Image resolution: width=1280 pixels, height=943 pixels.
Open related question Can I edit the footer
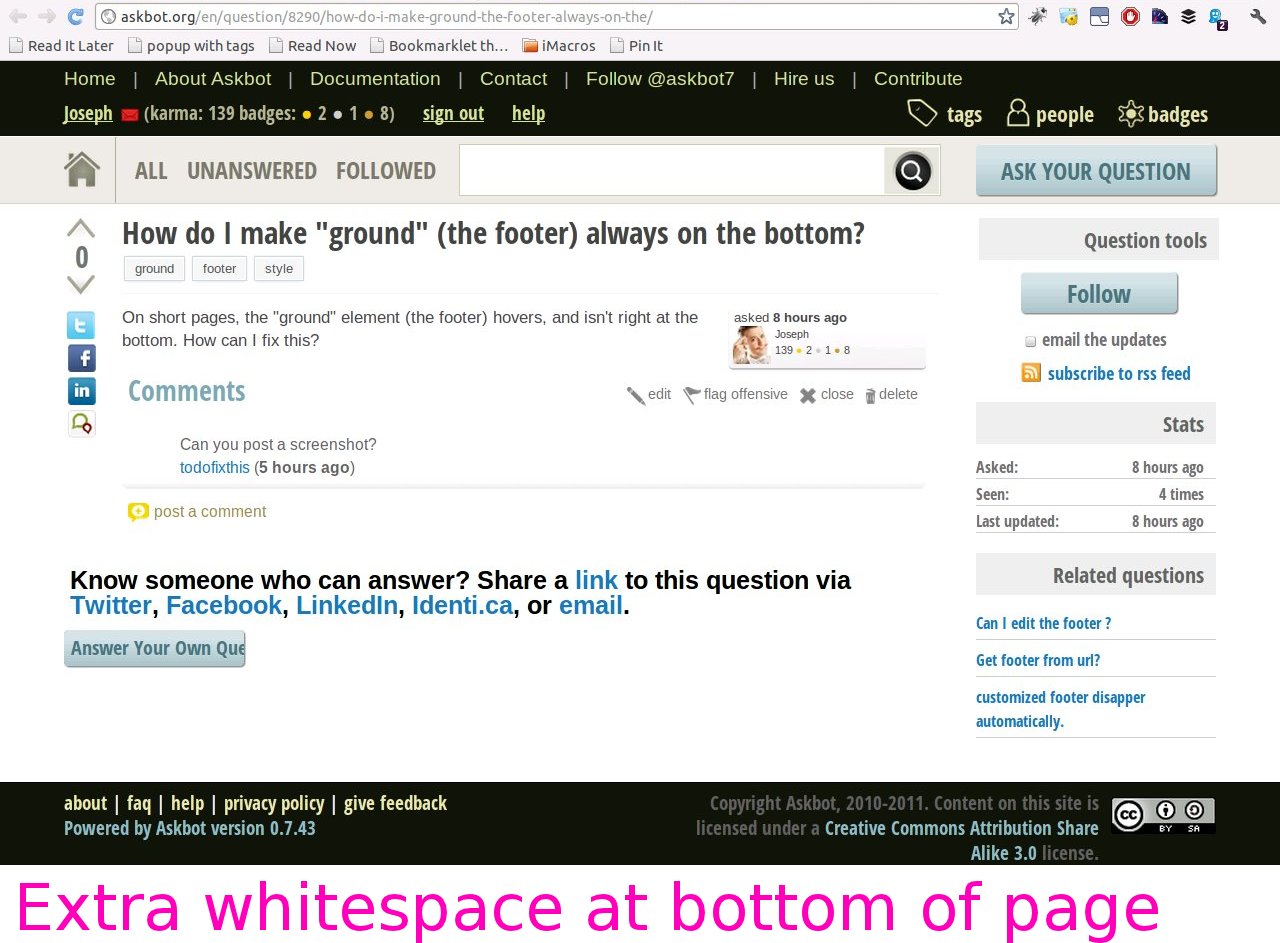[1043, 624]
